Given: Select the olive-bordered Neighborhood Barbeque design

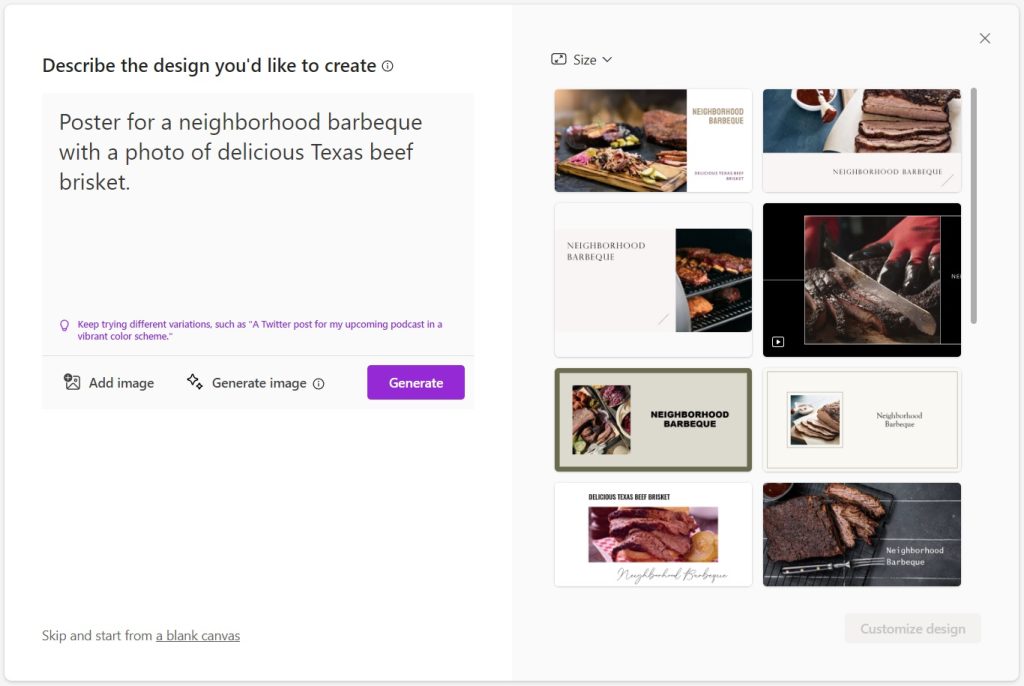Looking at the screenshot, I should click(653, 420).
